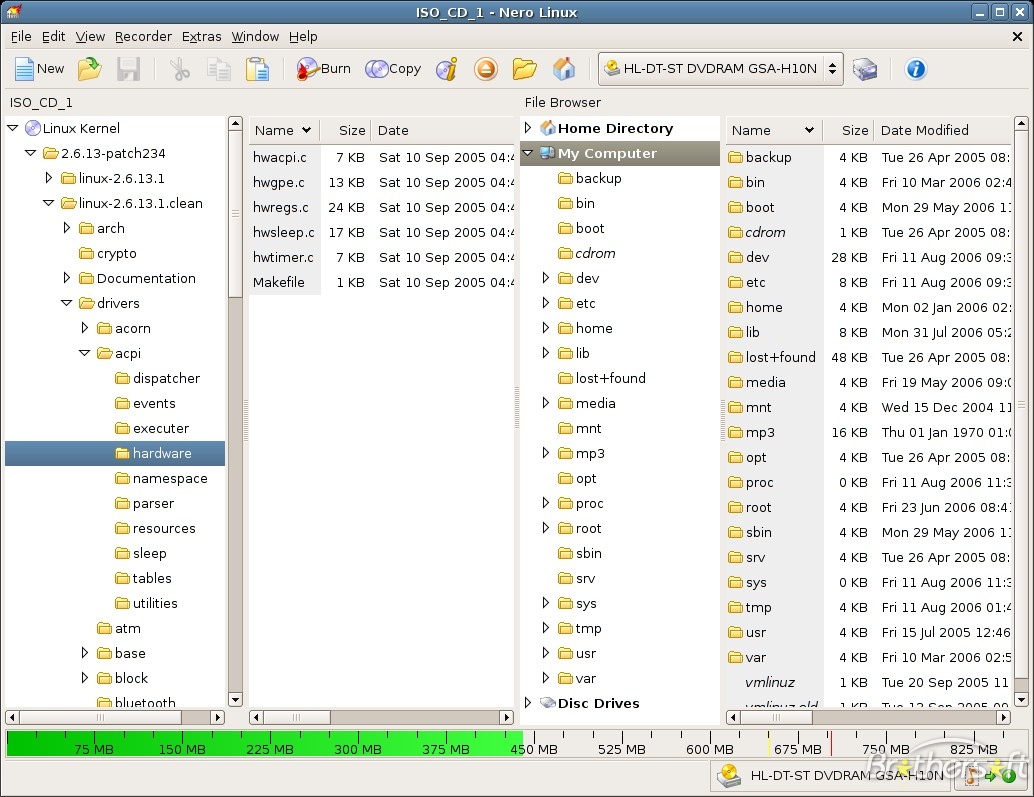This screenshot has width=1034, height=797.
Task: Sort files by Date Modified column
Action: [924, 130]
